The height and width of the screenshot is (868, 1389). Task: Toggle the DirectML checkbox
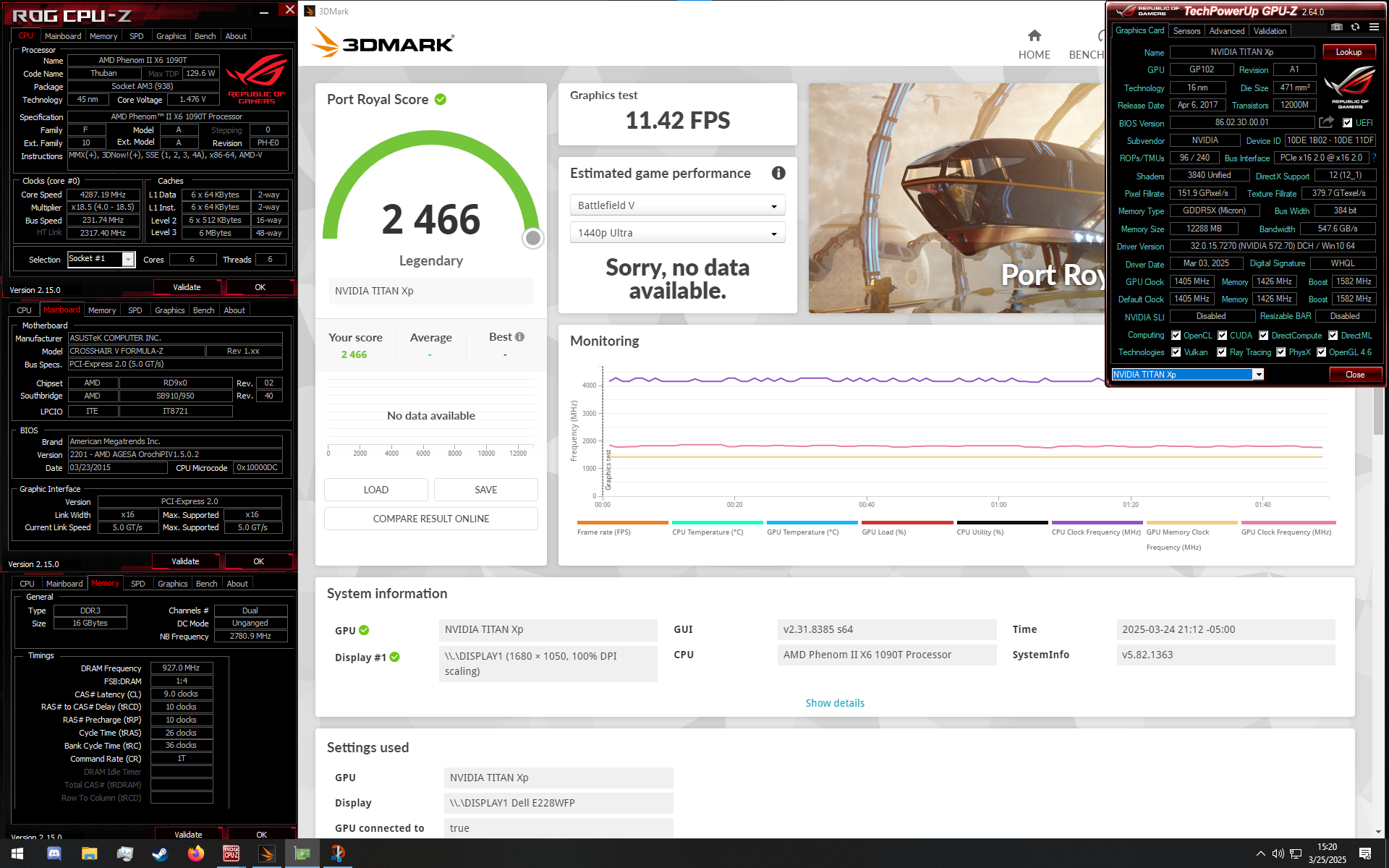point(1333,336)
